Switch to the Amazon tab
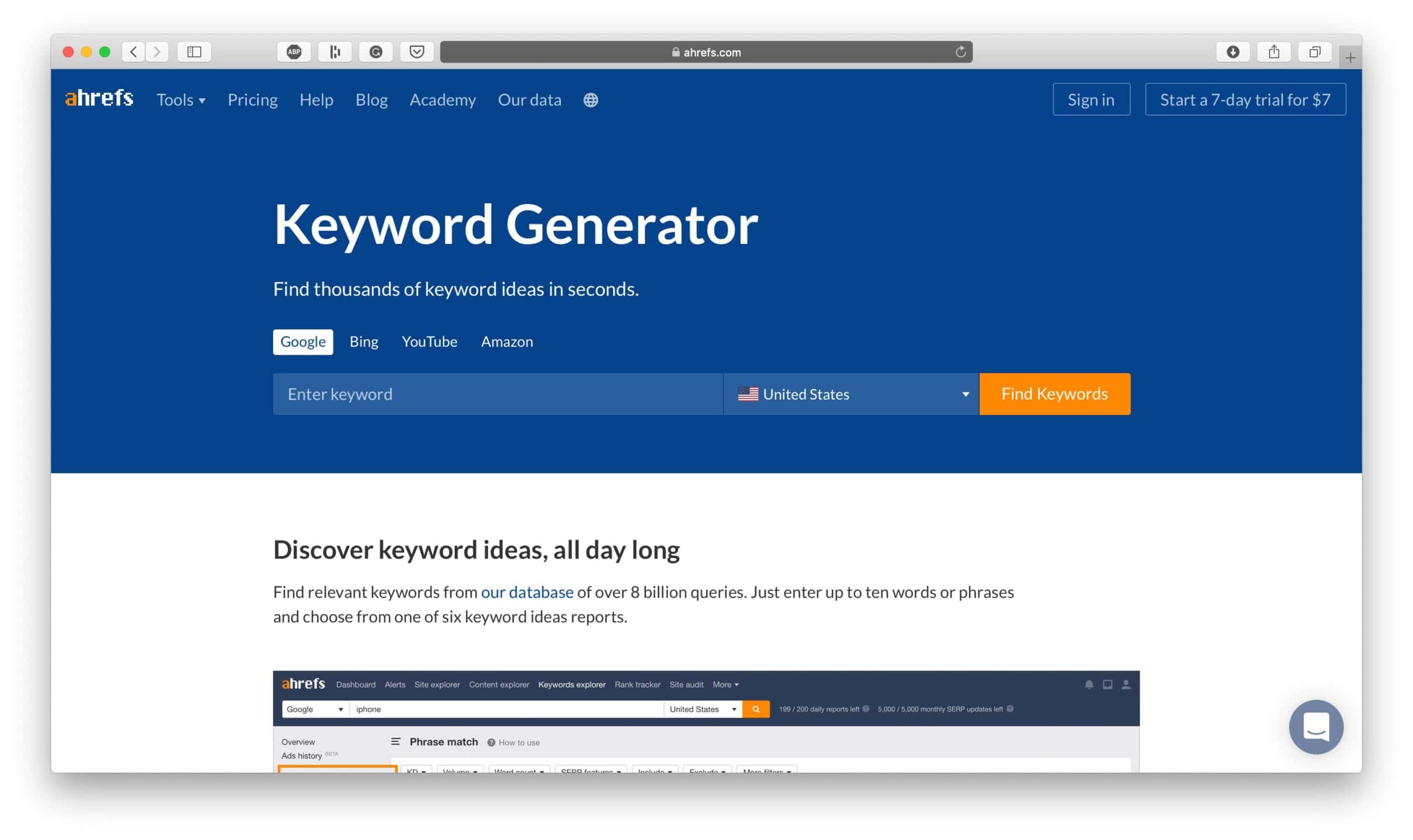 point(507,342)
